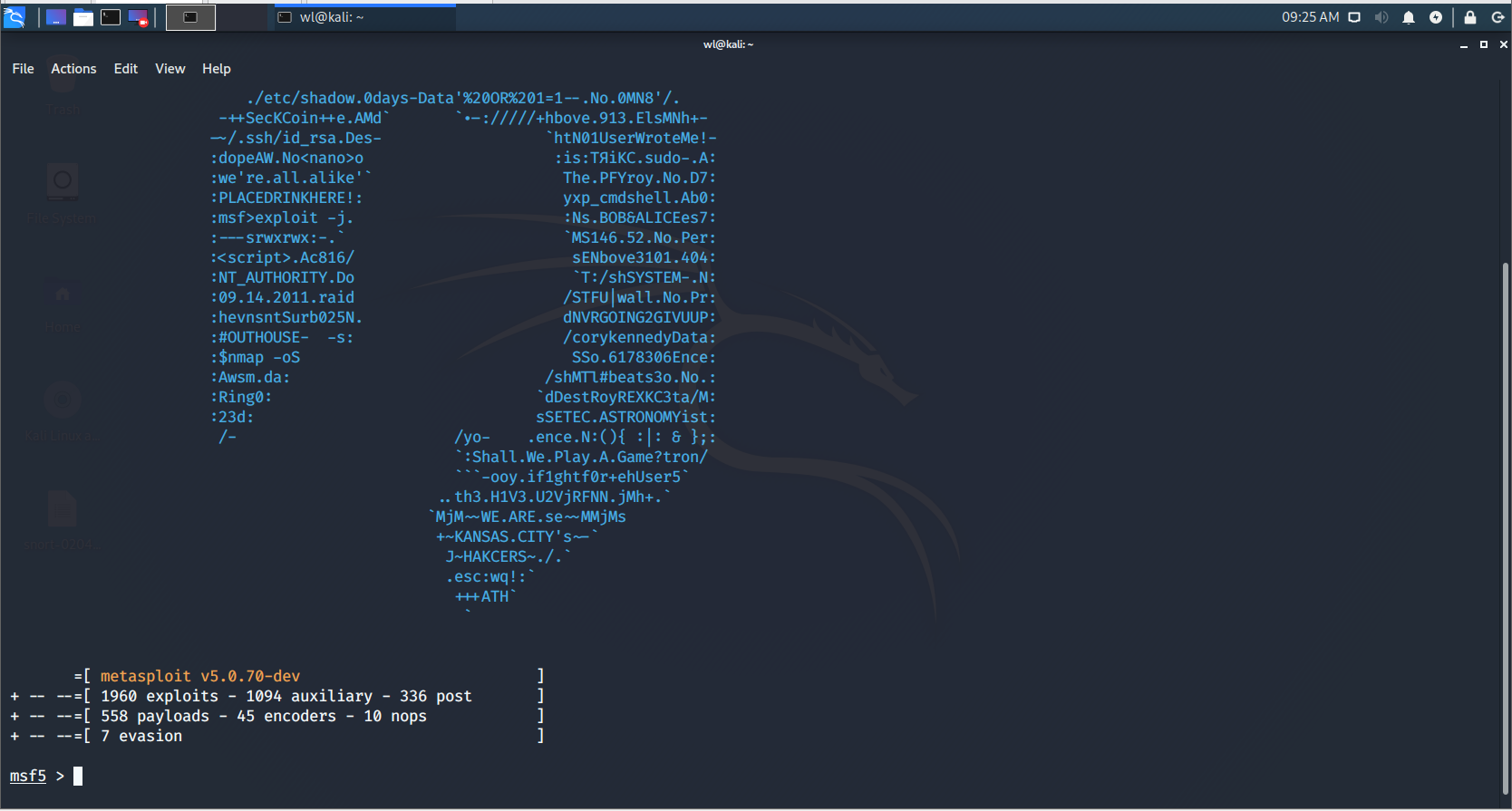Click the ':Ns.BOB&ALICEes7:' banner text

[x=640, y=217]
